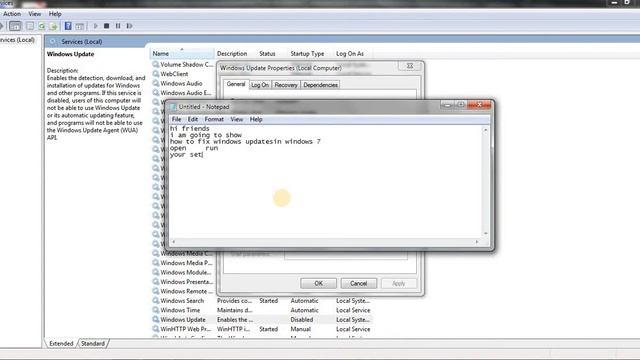Click the Properties toolbar icon in Services
Image resolution: width=640 pixels, height=360 pixels.
pyautogui.click(x=30, y=26)
